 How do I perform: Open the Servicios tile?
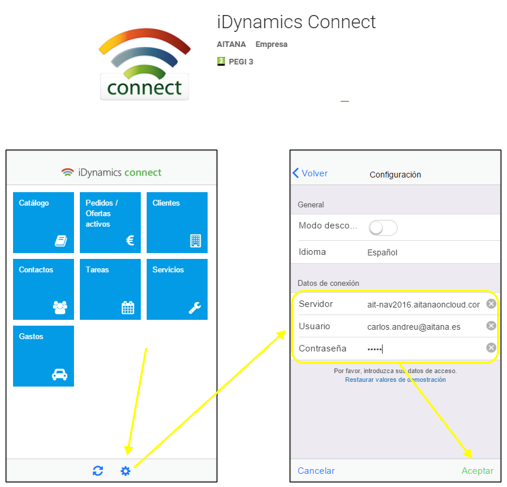coord(177,289)
